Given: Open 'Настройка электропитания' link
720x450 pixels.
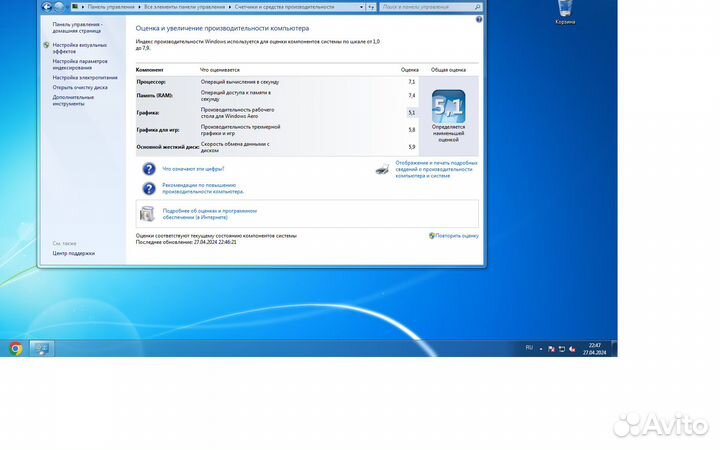Looking at the screenshot, I should [x=85, y=78].
